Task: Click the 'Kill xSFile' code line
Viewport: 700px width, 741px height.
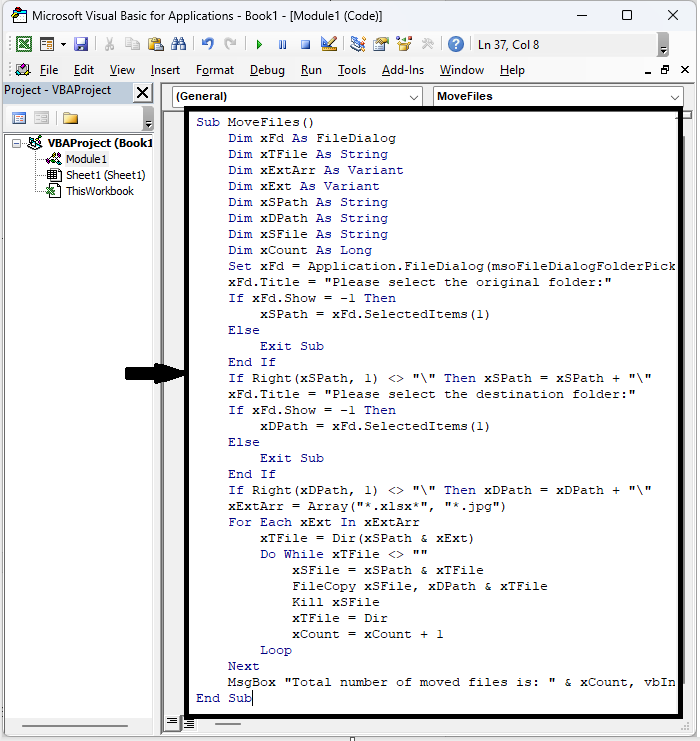Action: (x=336, y=603)
